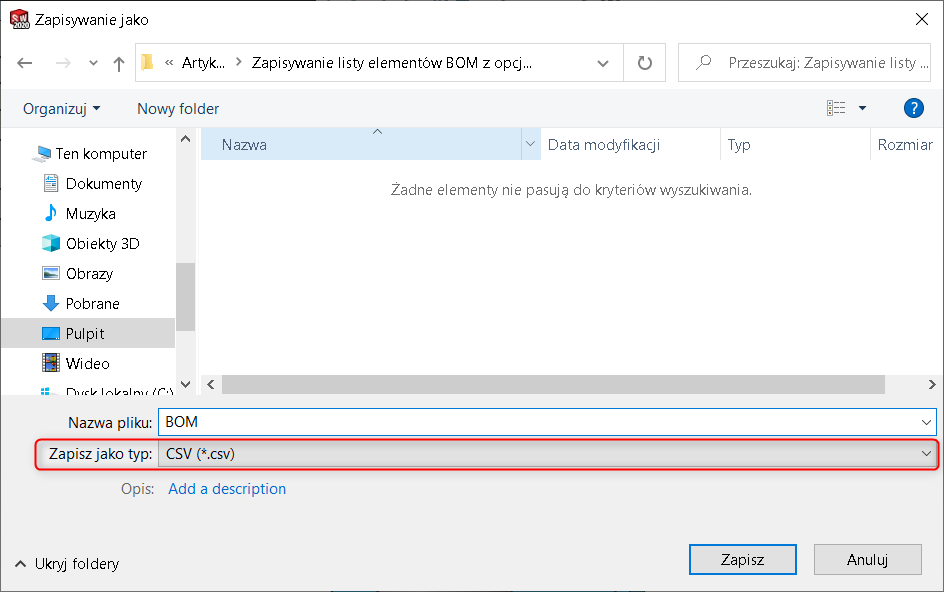Collapse folders with Ukryj foldery

point(67,564)
